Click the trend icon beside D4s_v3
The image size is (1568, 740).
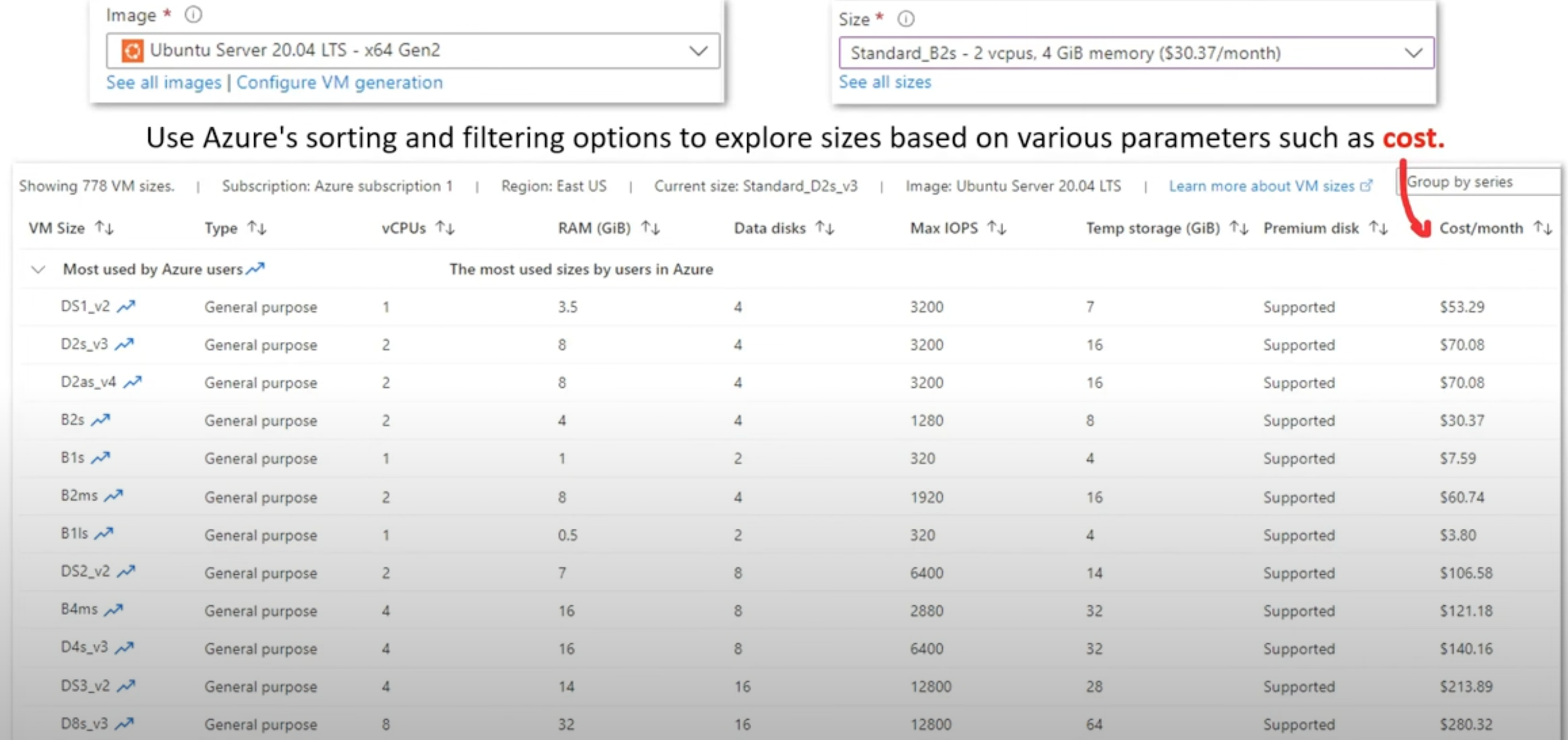coord(124,647)
